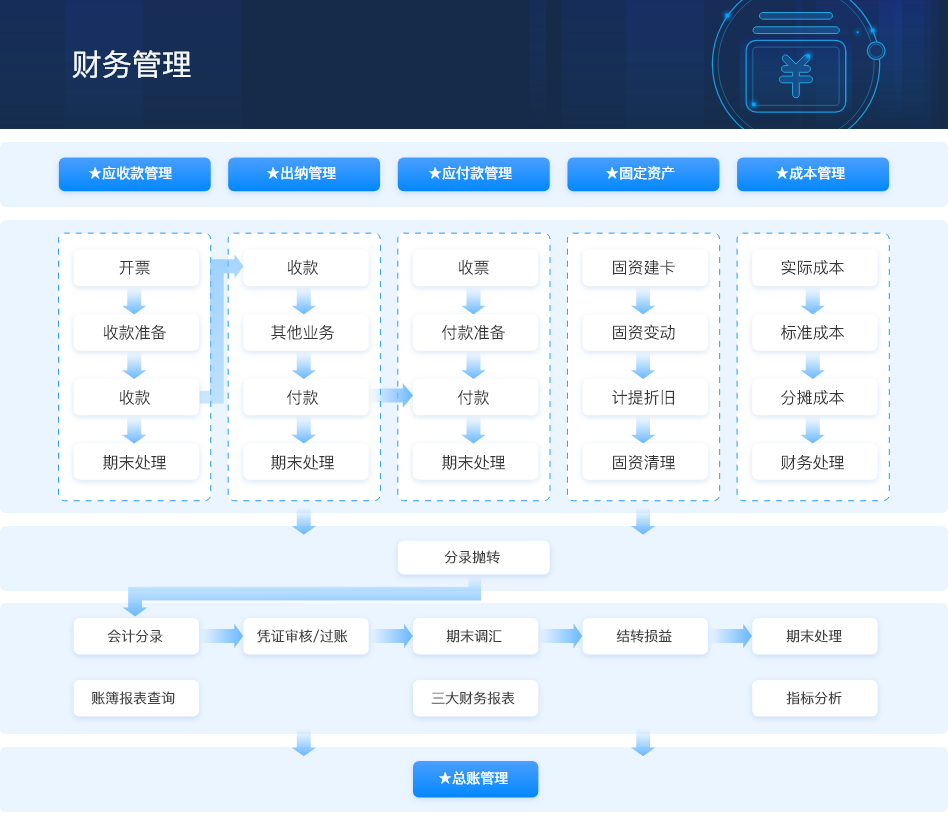Open the ★应付款管理 module button
948x824 pixels.
tap(473, 174)
